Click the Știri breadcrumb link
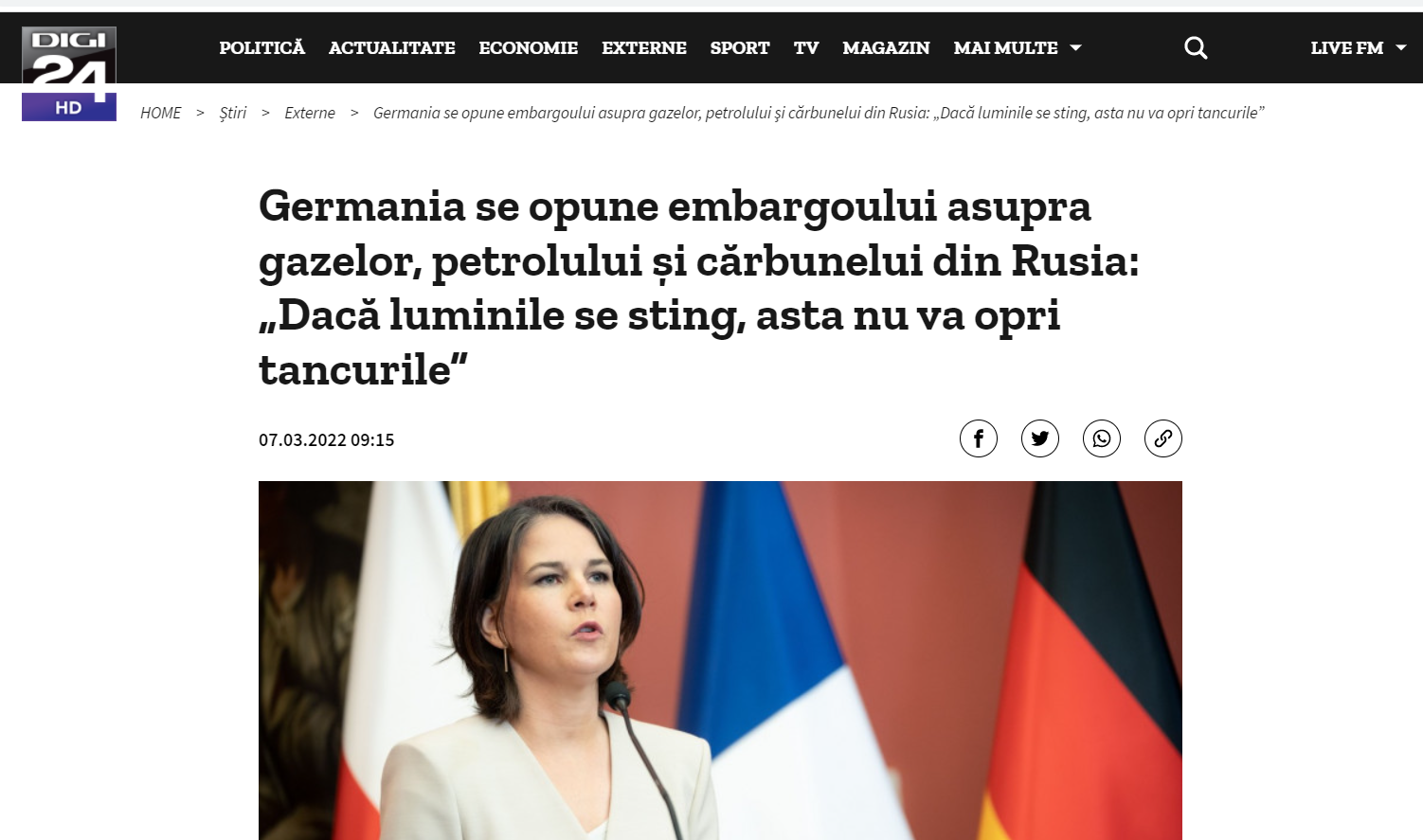 (233, 113)
